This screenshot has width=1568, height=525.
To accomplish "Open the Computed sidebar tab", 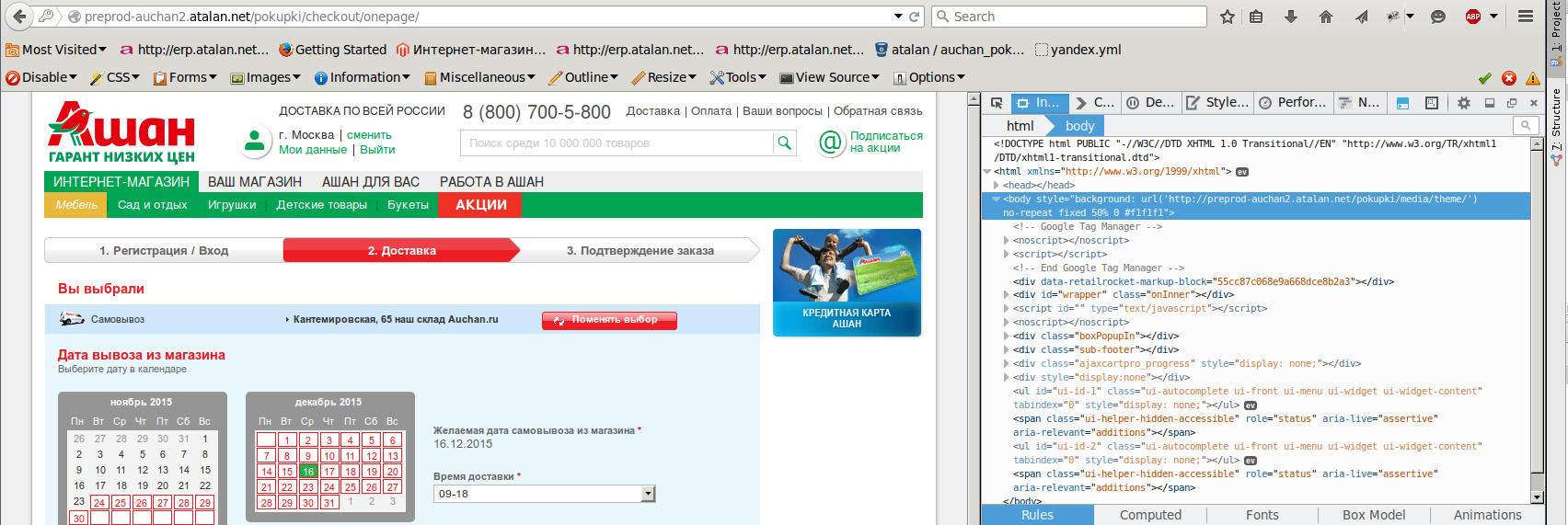I will coord(1150,515).
